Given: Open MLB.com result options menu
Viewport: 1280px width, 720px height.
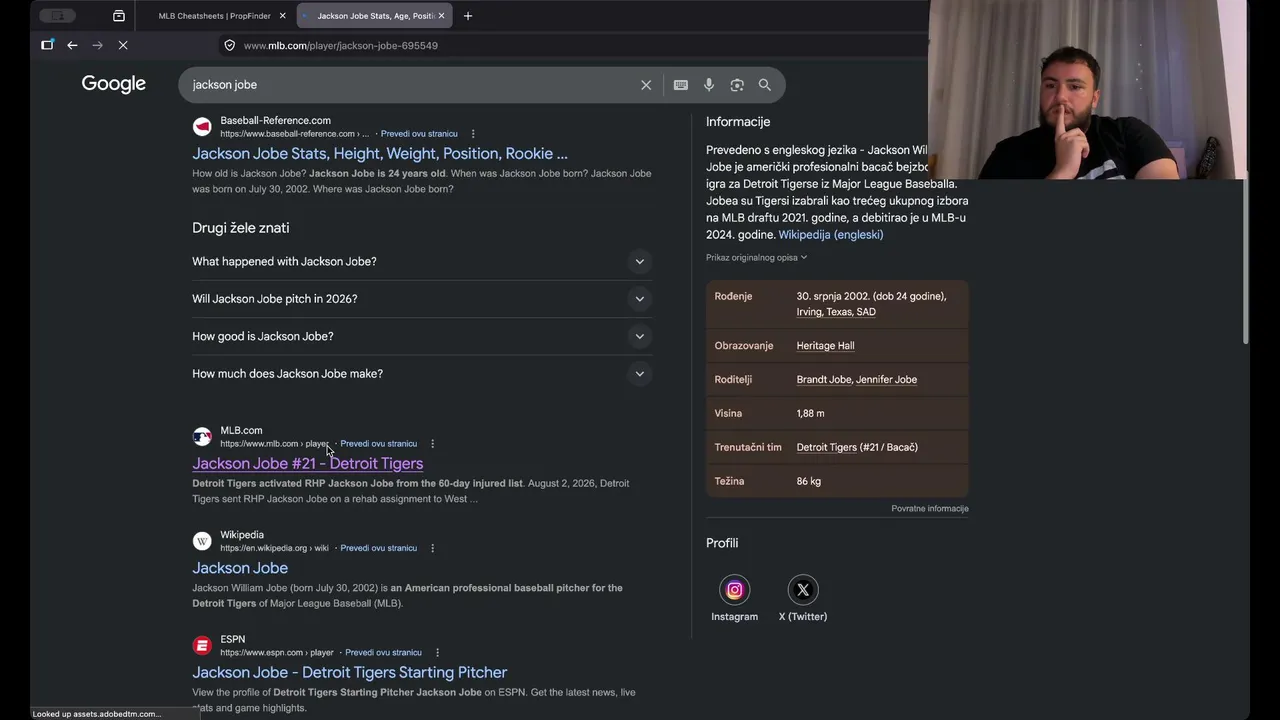Looking at the screenshot, I should click(x=432, y=444).
